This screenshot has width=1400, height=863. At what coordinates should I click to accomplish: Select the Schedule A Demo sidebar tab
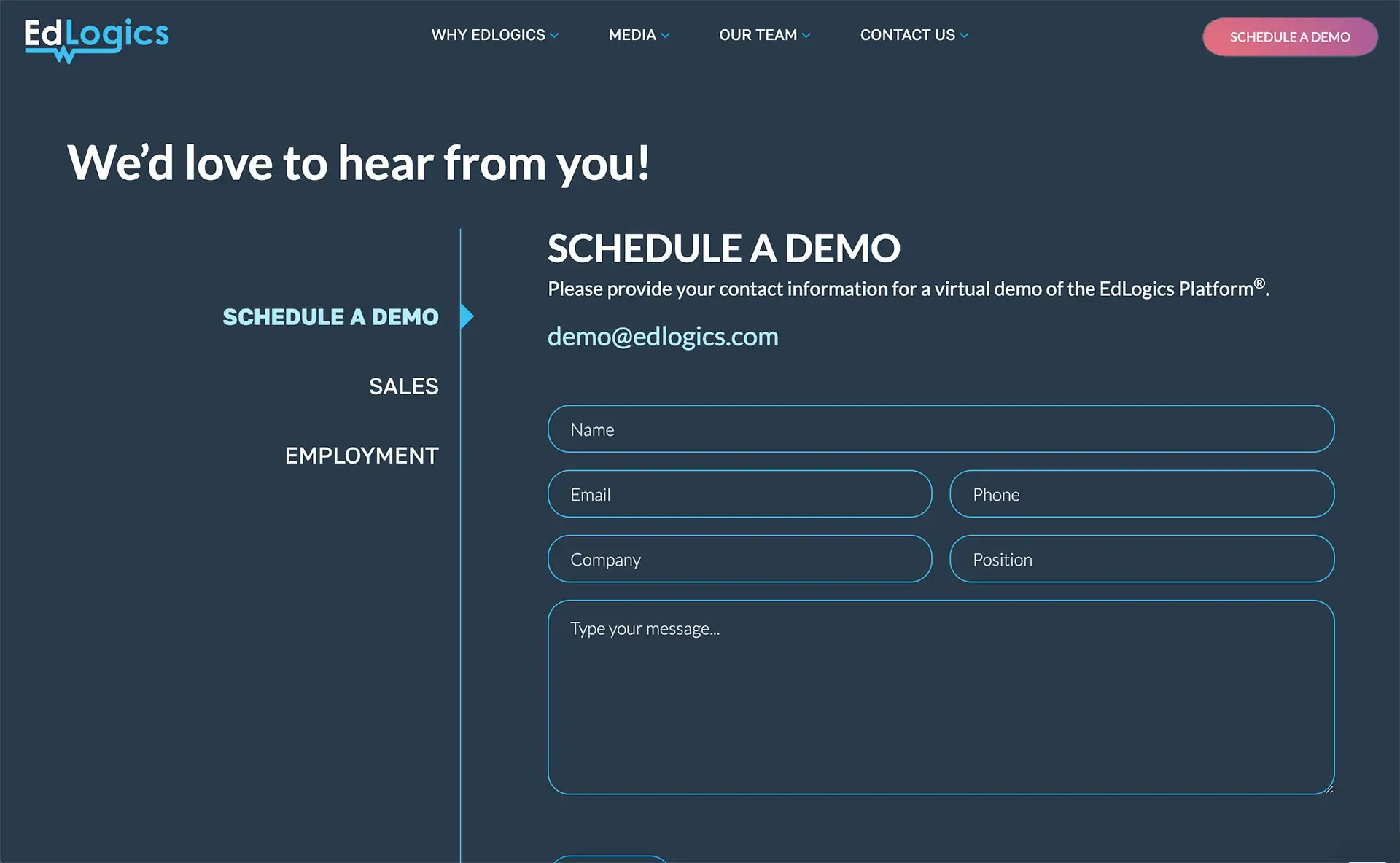(330, 317)
